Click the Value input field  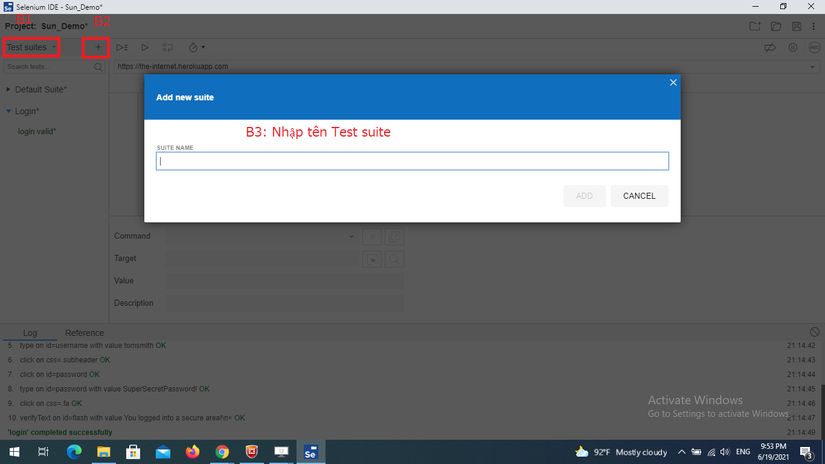pyautogui.click(x=285, y=281)
